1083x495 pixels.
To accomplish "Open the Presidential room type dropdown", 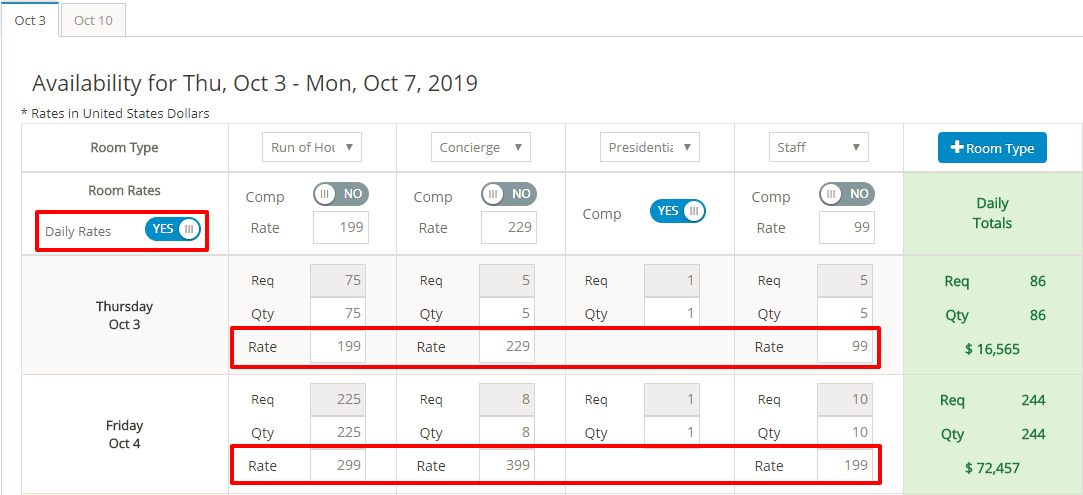I will 650,147.
